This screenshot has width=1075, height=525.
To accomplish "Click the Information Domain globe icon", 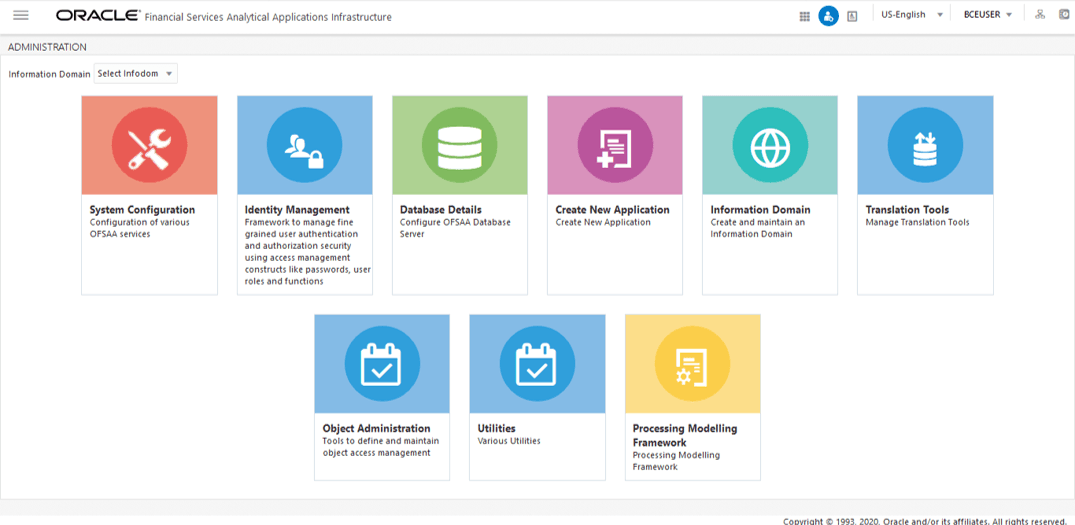I will click(x=770, y=145).
